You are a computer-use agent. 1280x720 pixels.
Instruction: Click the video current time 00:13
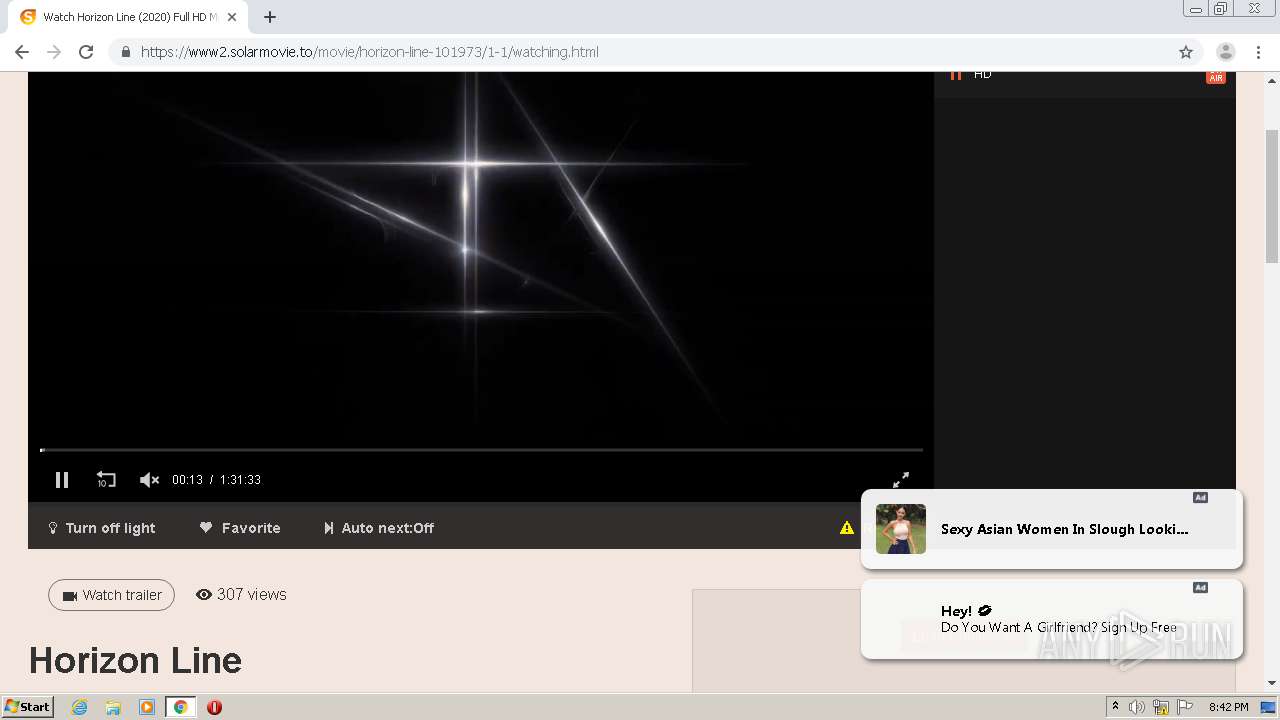pyautogui.click(x=187, y=480)
